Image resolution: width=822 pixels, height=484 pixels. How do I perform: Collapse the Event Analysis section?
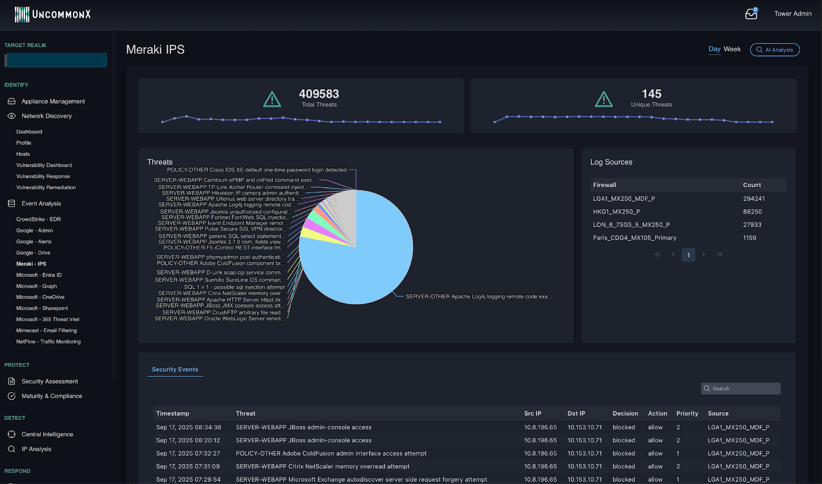point(41,203)
